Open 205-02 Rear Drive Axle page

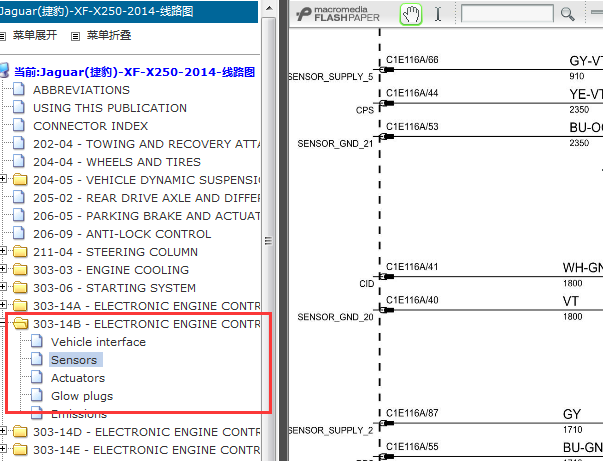(147, 198)
